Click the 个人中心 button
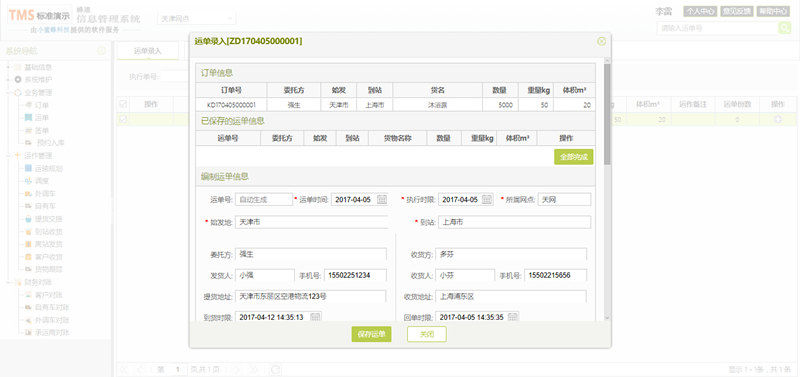 pyautogui.click(x=700, y=11)
